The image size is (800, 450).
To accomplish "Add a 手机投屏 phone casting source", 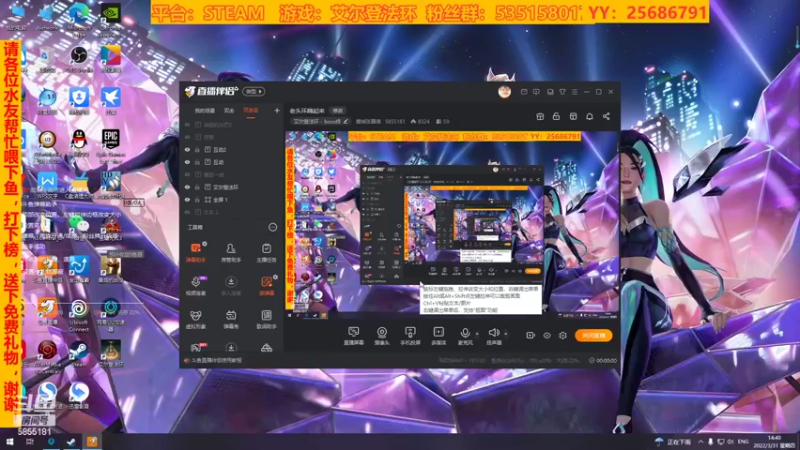I will (410, 336).
